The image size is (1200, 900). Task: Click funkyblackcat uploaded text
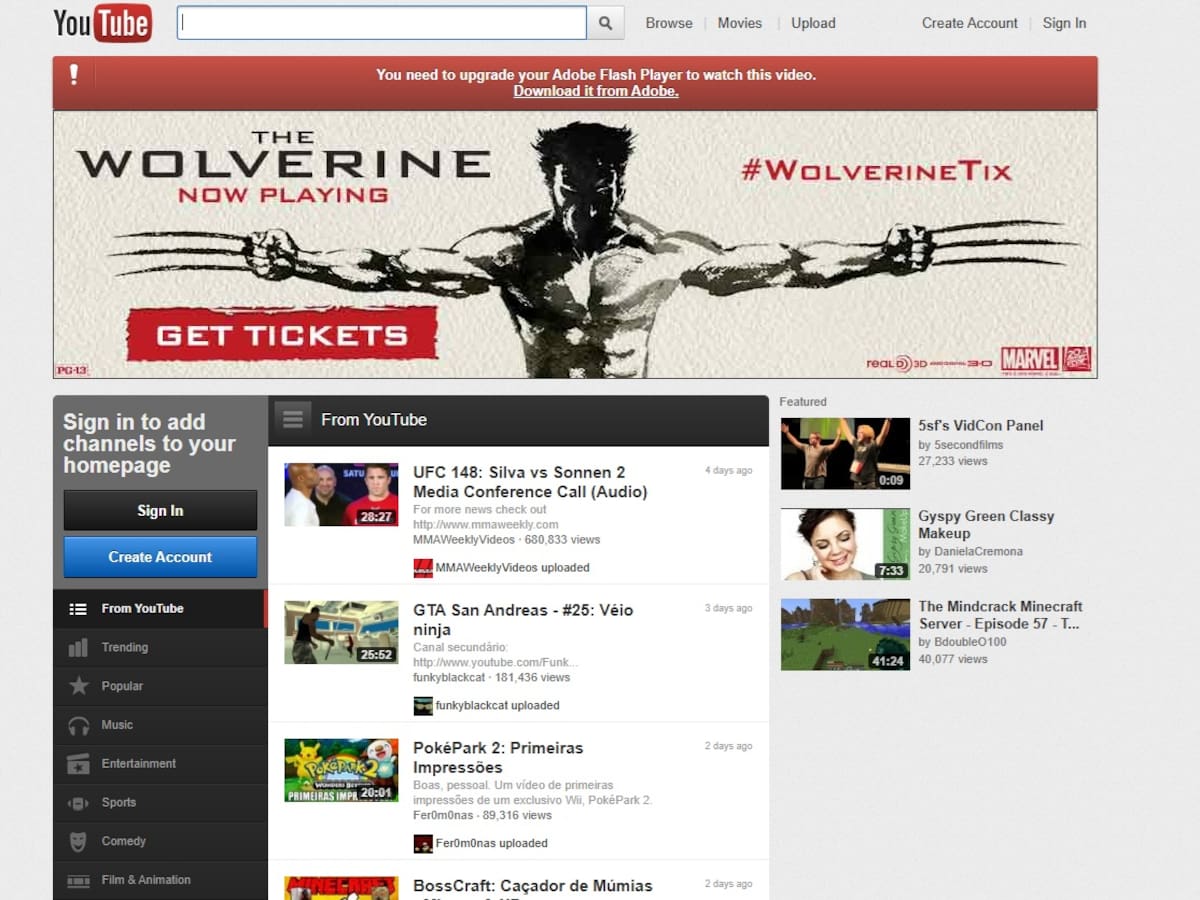[x=497, y=706]
